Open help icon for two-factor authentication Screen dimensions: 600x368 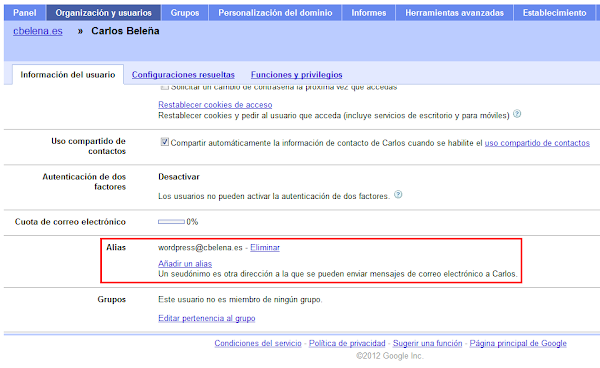pos(398,194)
